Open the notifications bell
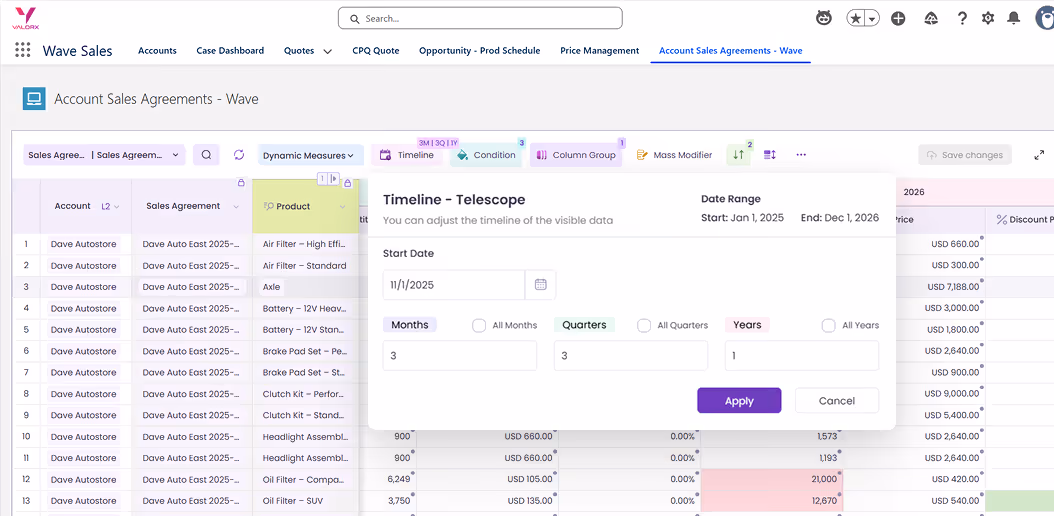 pos(1014,18)
